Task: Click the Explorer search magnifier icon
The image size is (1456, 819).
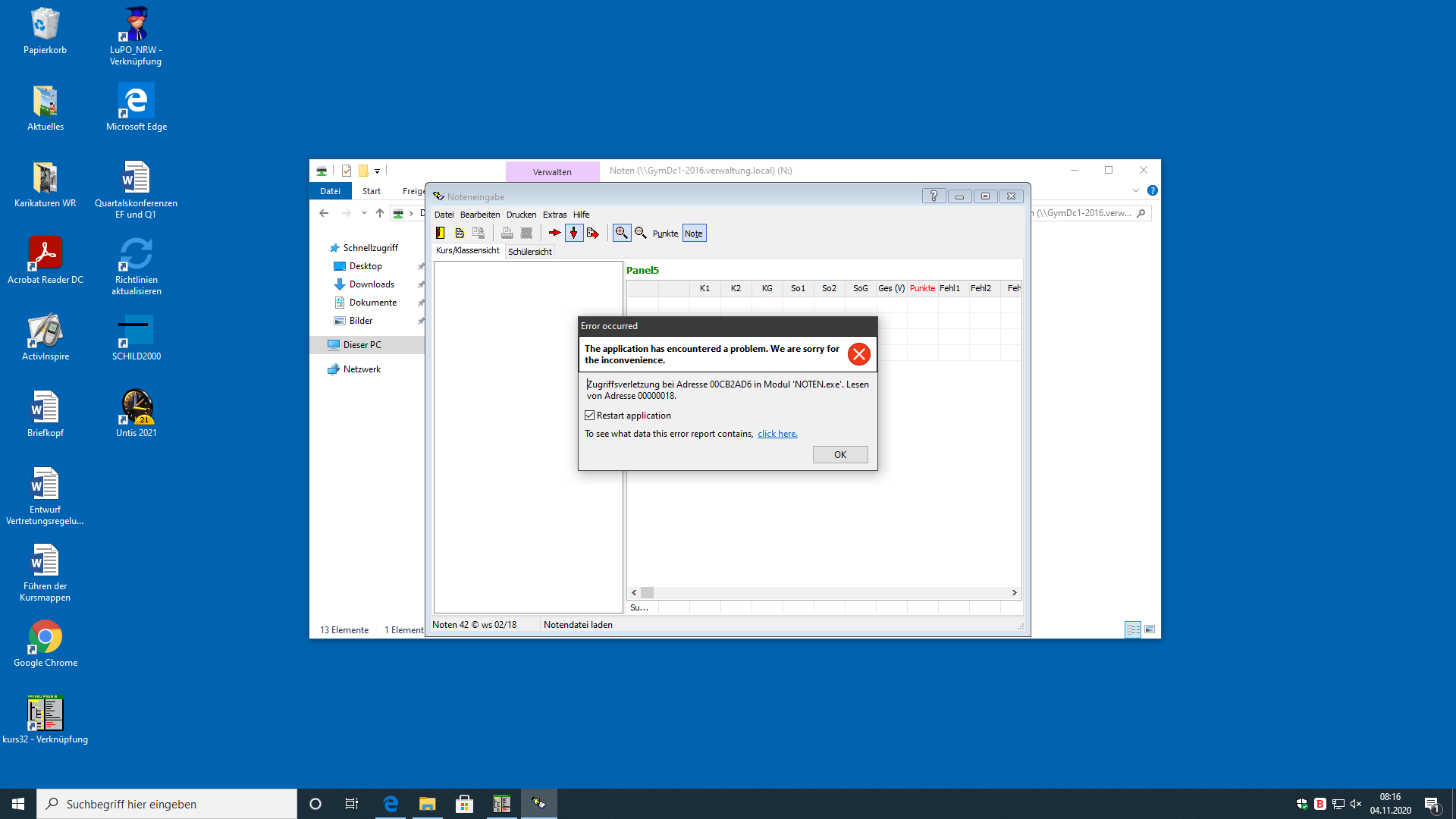Action: click(1141, 213)
